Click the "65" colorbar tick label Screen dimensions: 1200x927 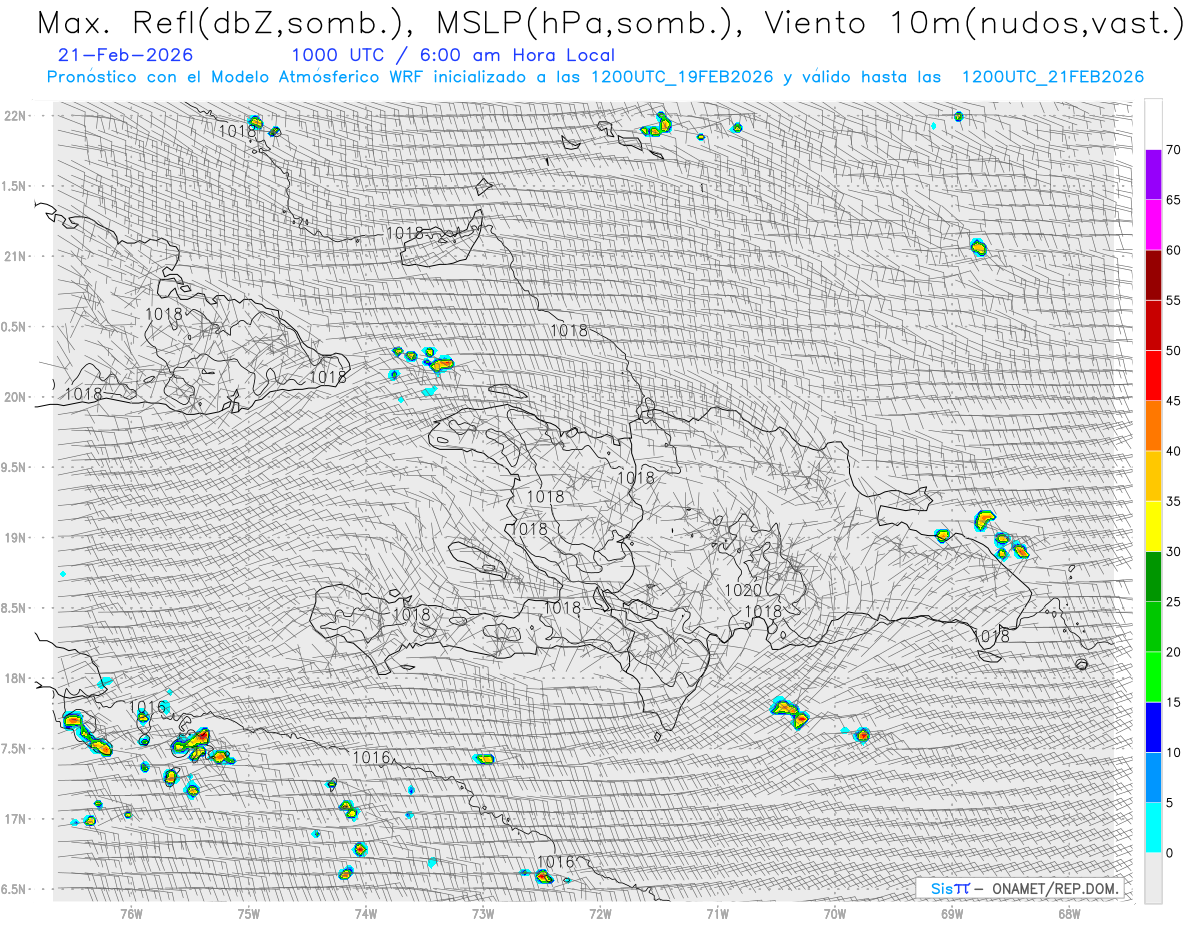tap(1174, 200)
